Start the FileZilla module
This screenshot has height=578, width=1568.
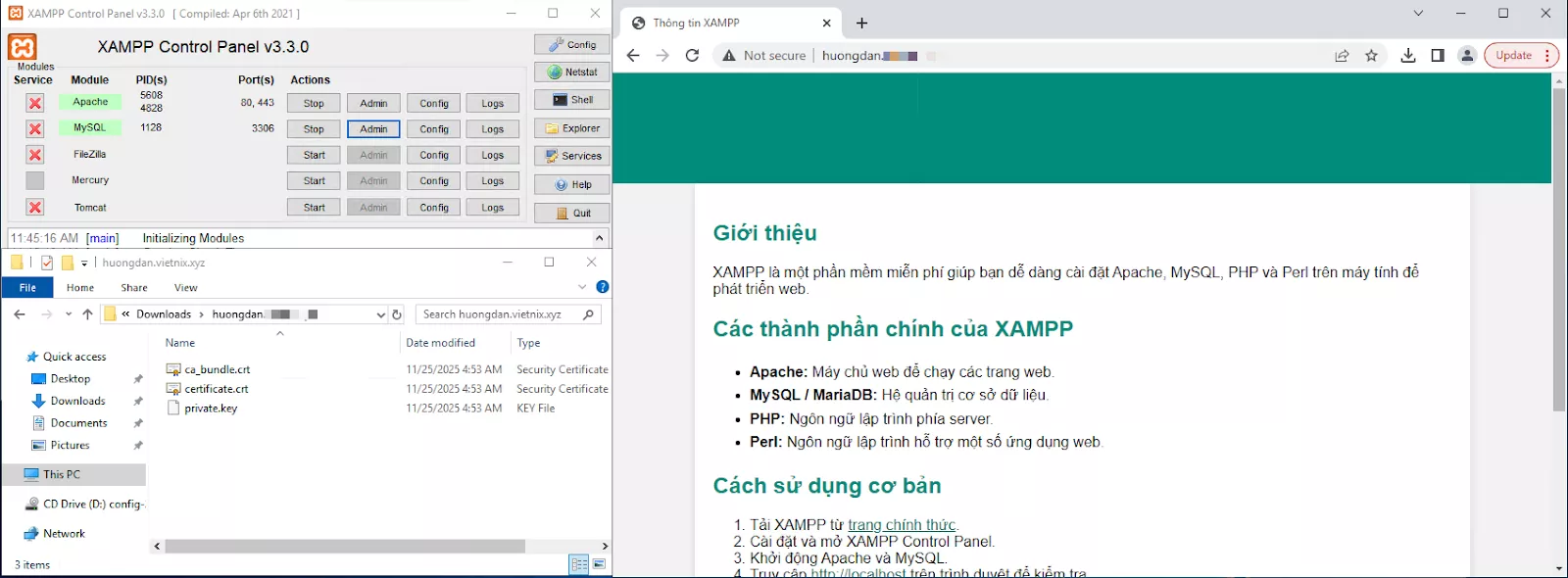[314, 155]
